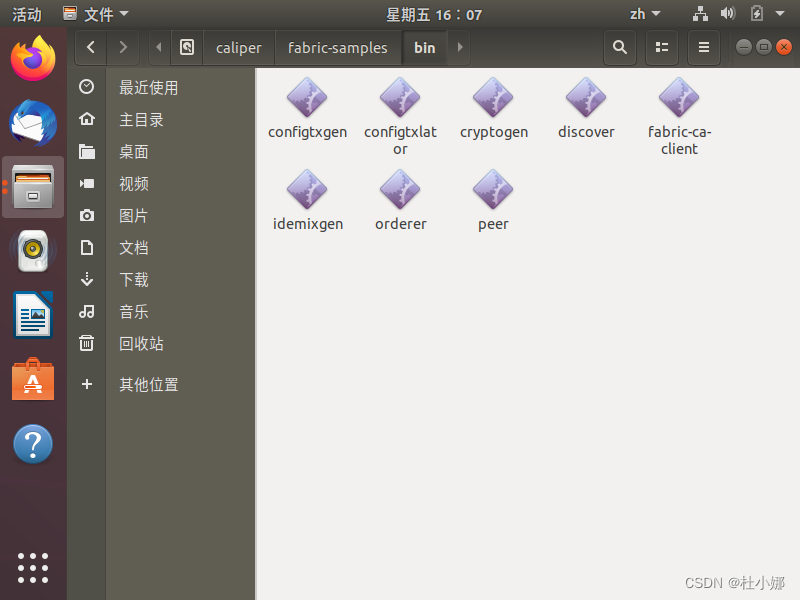This screenshot has width=800, height=600.
Task: Navigate to caliper folder in path bar
Action: tap(238, 47)
